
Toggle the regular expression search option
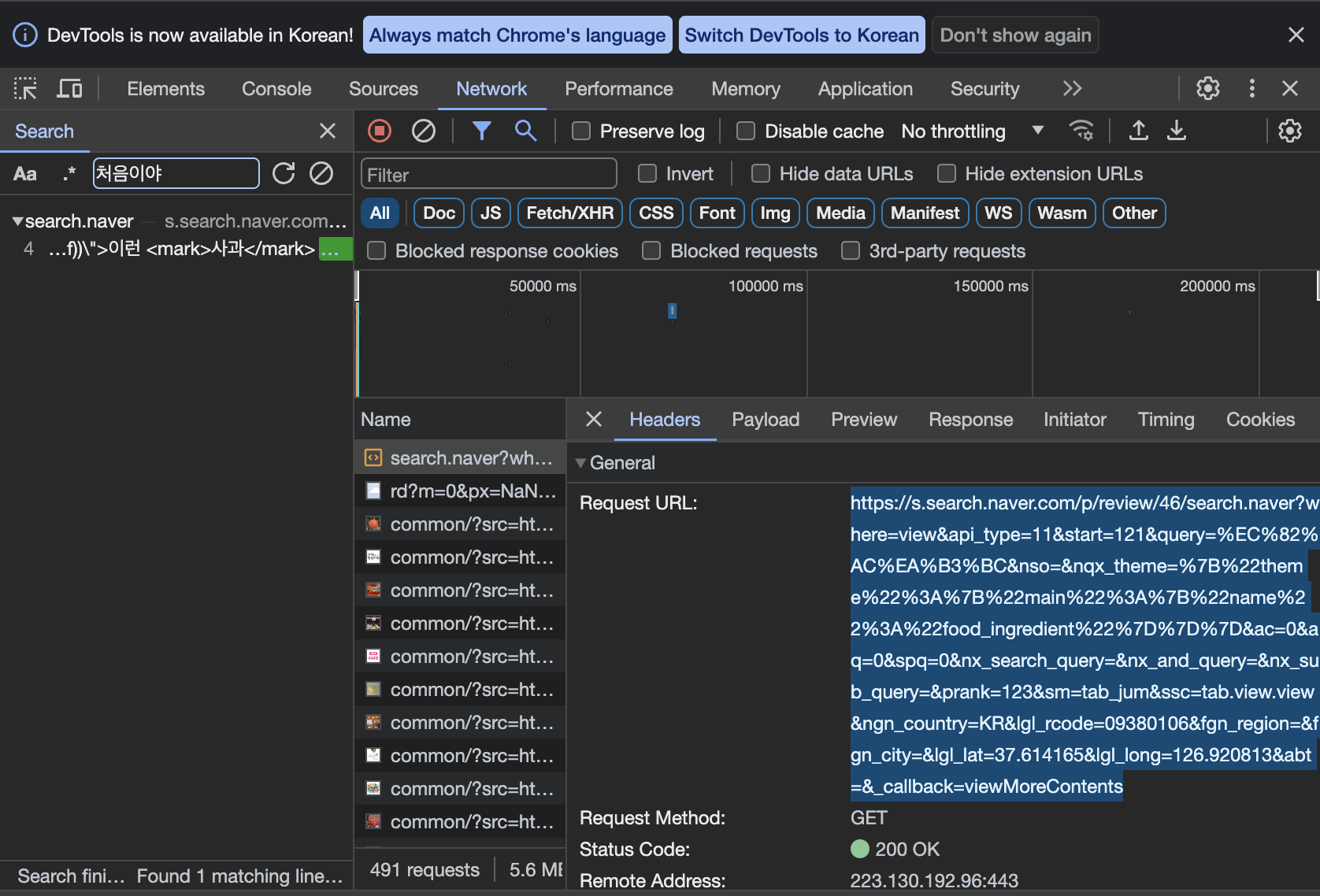tap(69, 173)
